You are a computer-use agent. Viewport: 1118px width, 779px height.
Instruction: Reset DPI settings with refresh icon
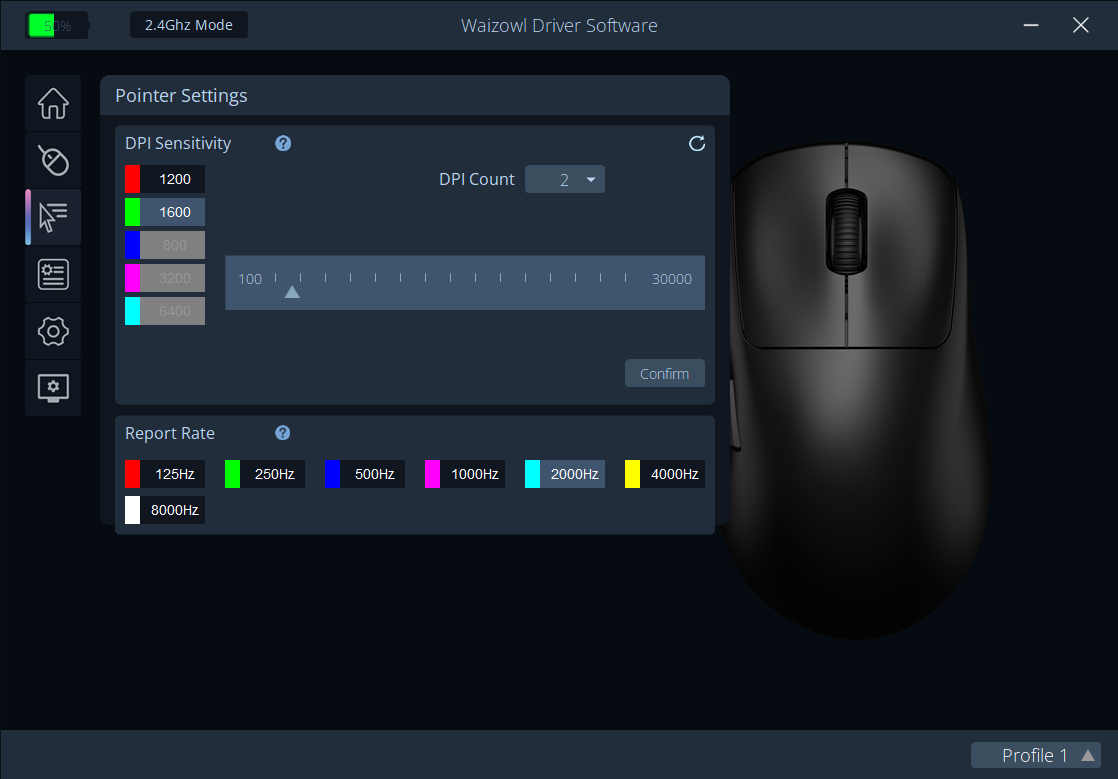pyautogui.click(x=697, y=143)
